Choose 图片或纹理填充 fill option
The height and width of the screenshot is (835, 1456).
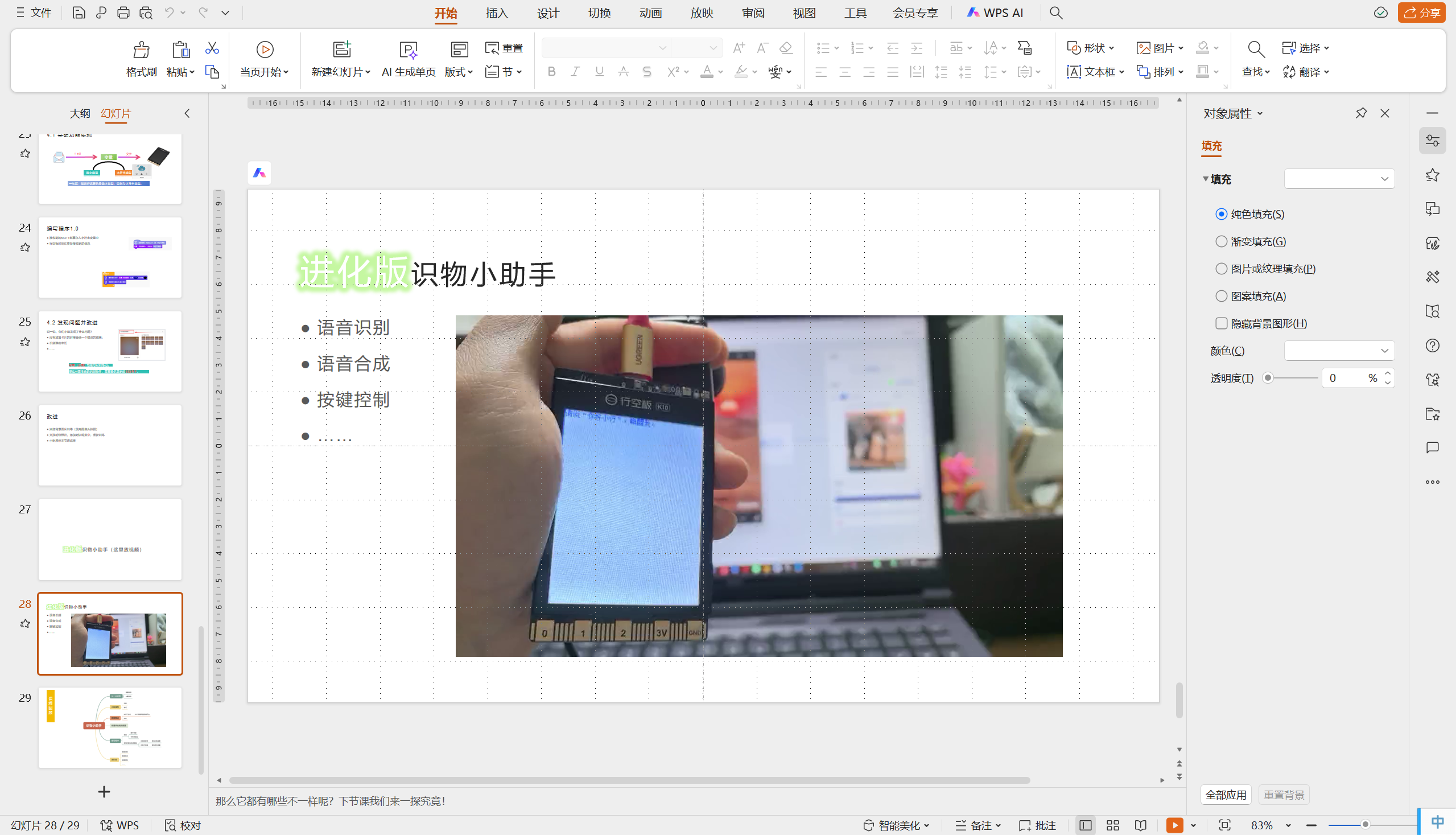[x=1222, y=269]
